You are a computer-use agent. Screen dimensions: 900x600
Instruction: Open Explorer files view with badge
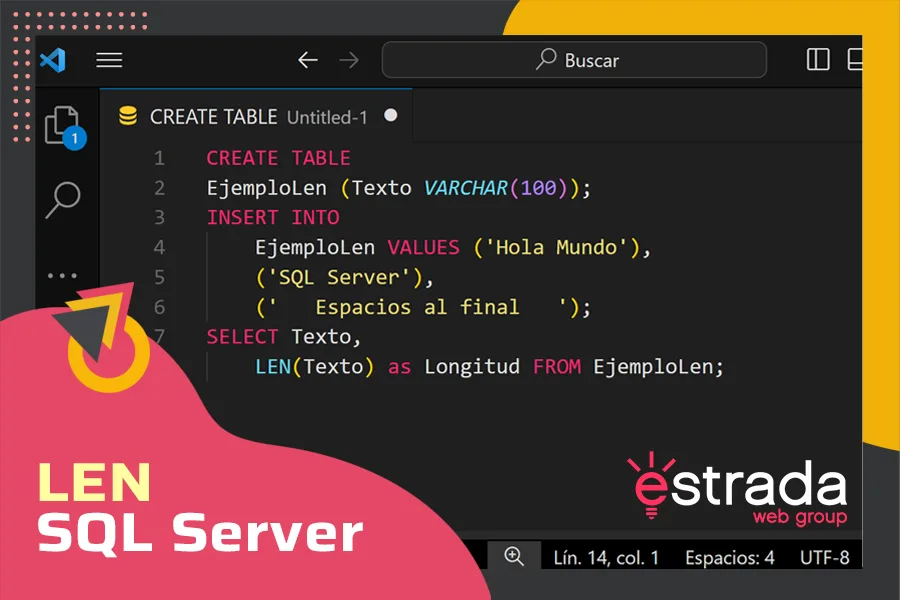point(64,127)
